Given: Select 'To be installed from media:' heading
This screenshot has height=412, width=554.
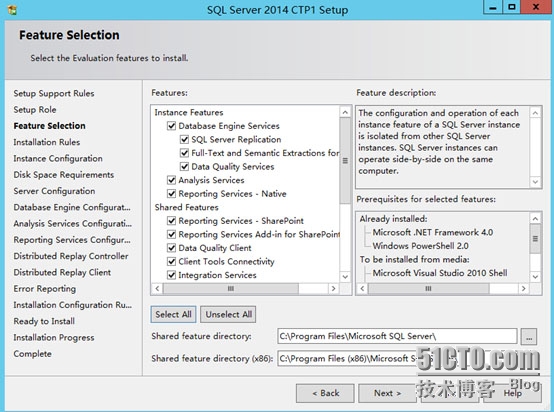Looking at the screenshot, I should tap(414, 260).
